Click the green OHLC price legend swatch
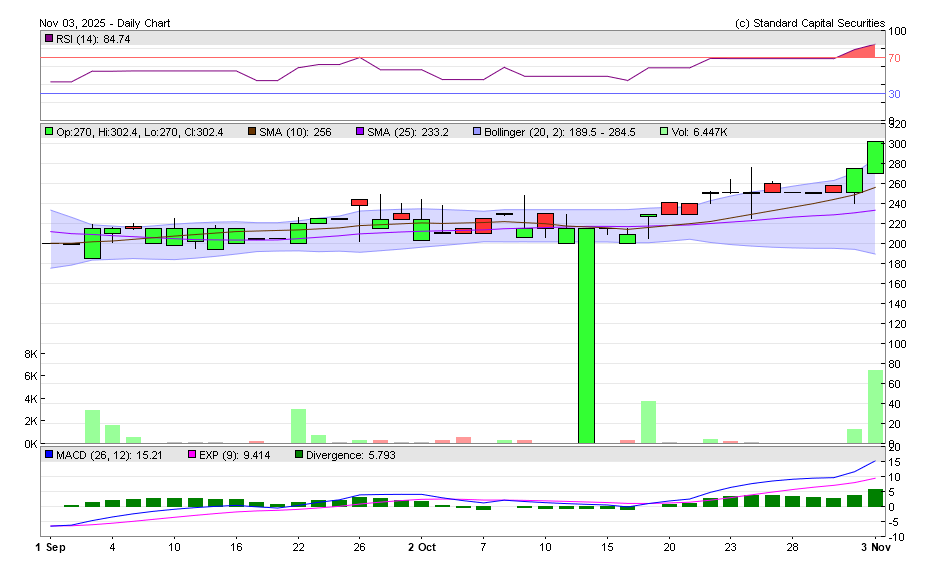 pos(48,131)
